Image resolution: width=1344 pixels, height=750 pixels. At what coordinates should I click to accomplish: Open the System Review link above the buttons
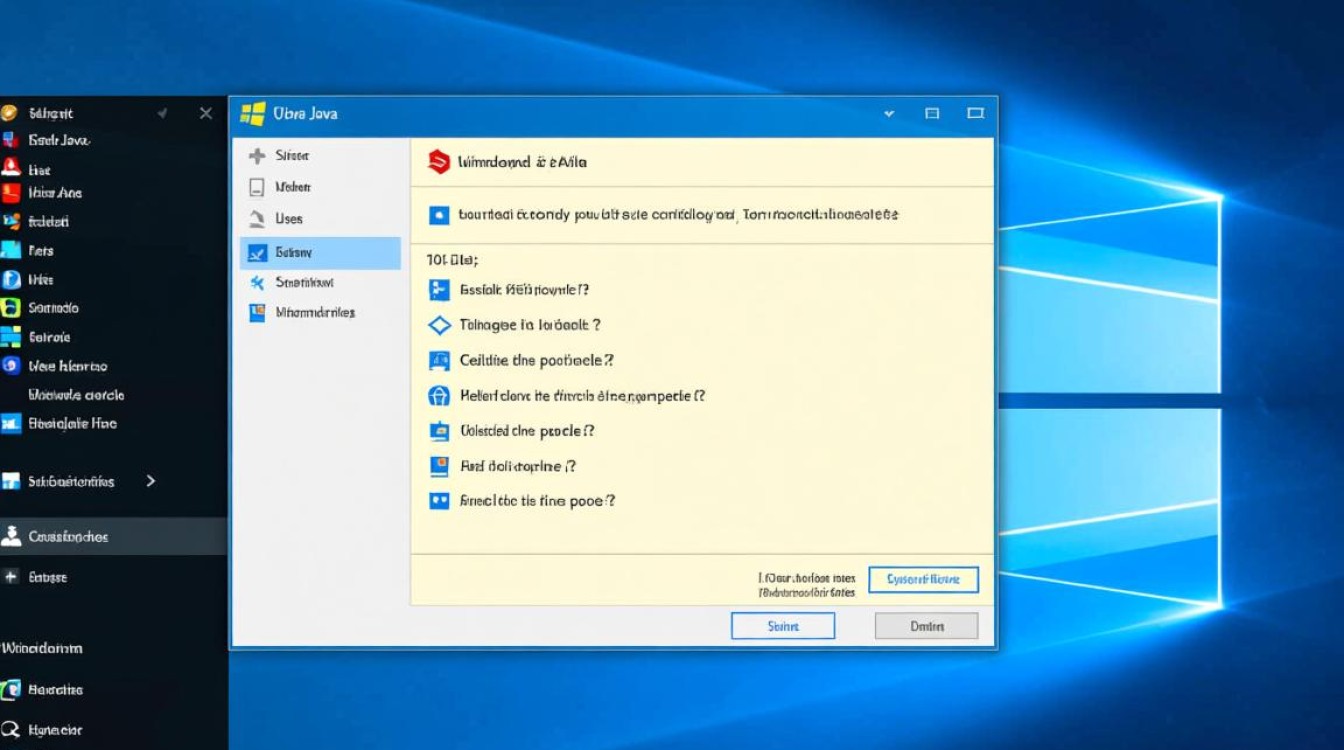coord(925,579)
